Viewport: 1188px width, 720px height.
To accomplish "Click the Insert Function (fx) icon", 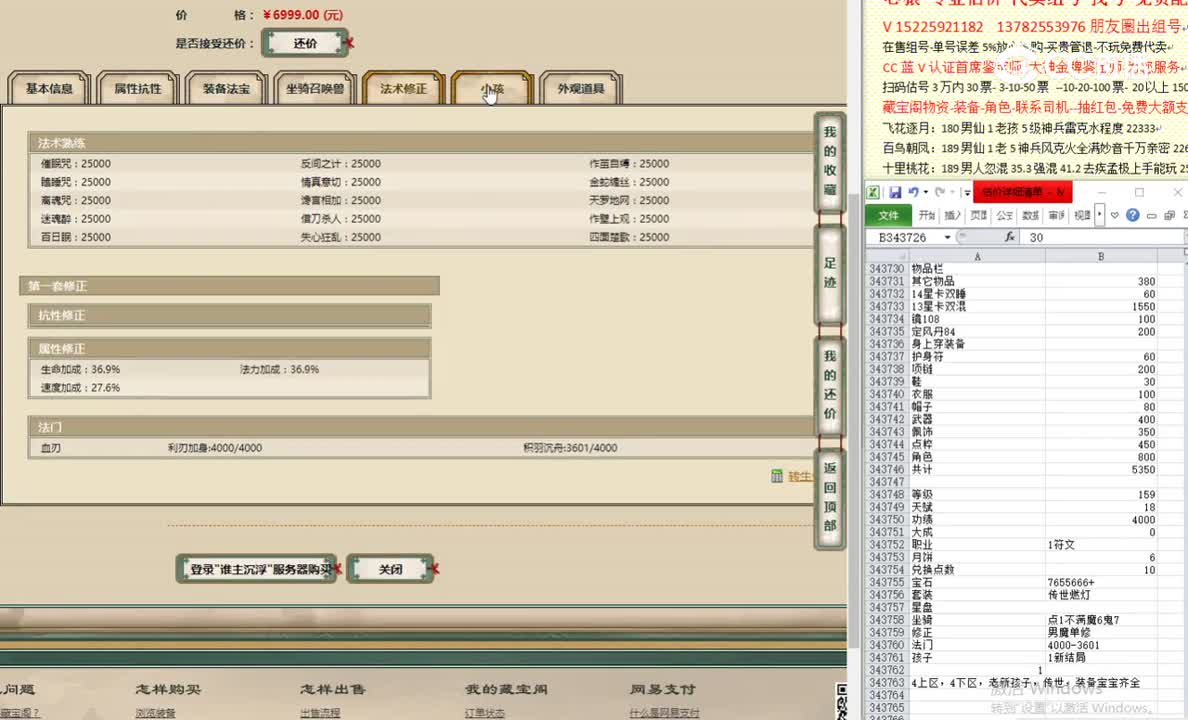I will 1011,236.
